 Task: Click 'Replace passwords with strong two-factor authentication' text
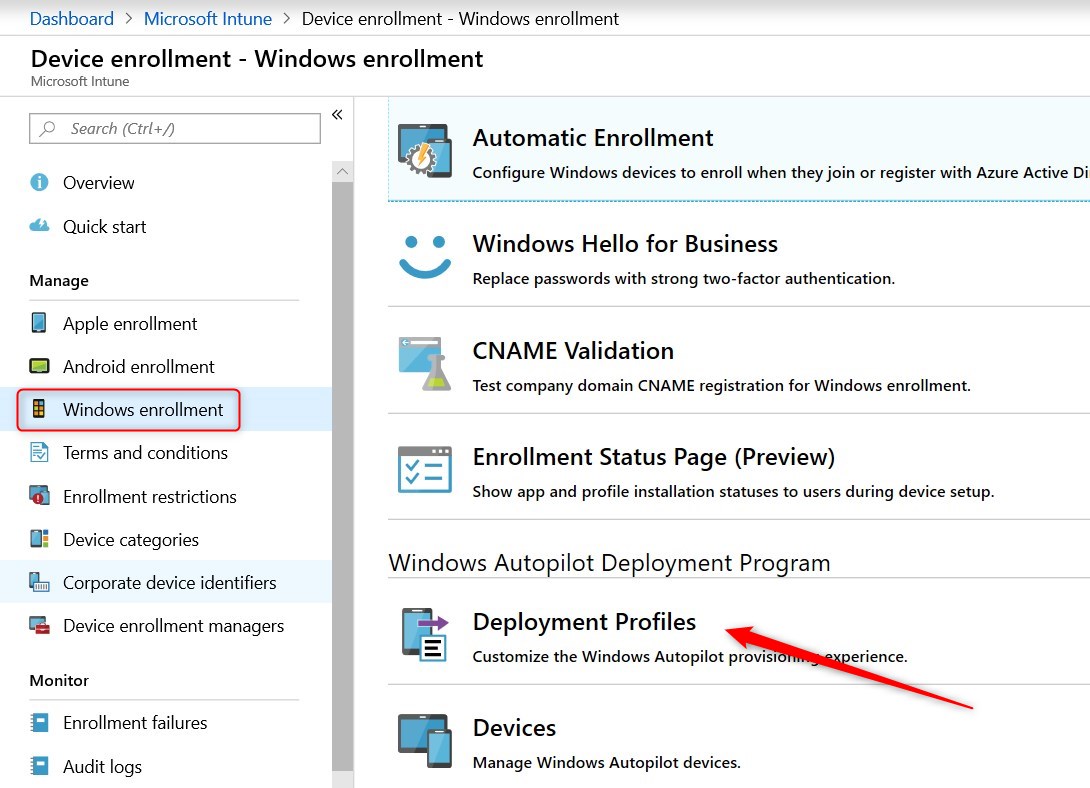point(683,279)
